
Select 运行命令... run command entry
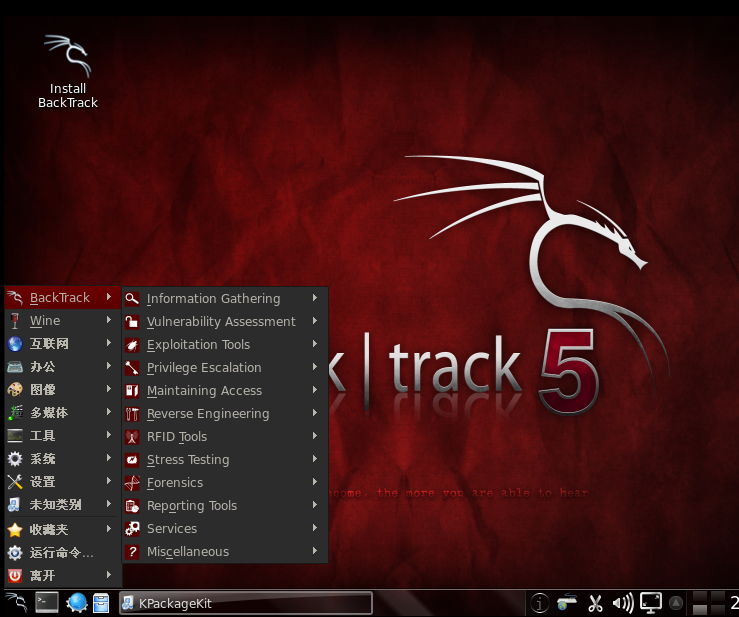click(x=63, y=552)
